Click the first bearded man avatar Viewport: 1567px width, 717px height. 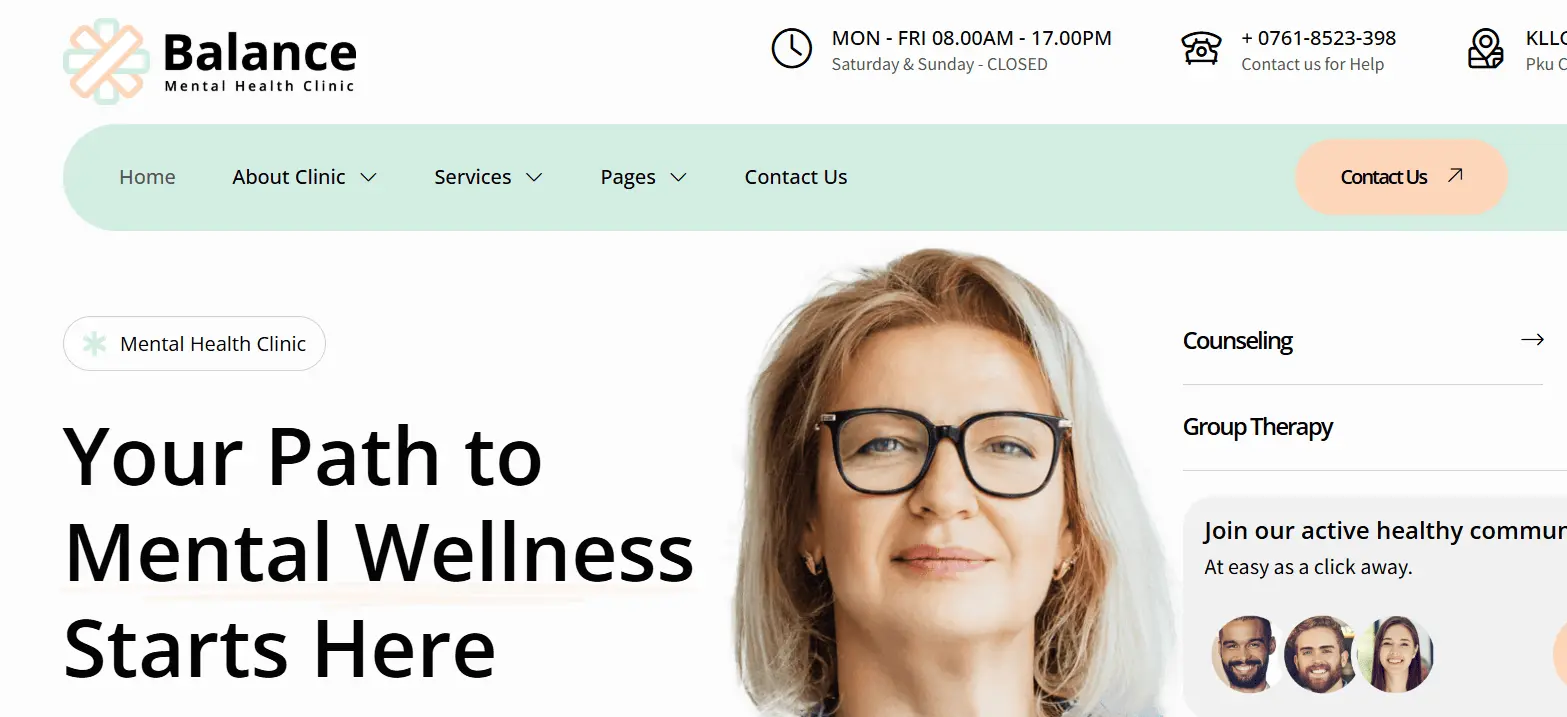pos(1248,654)
